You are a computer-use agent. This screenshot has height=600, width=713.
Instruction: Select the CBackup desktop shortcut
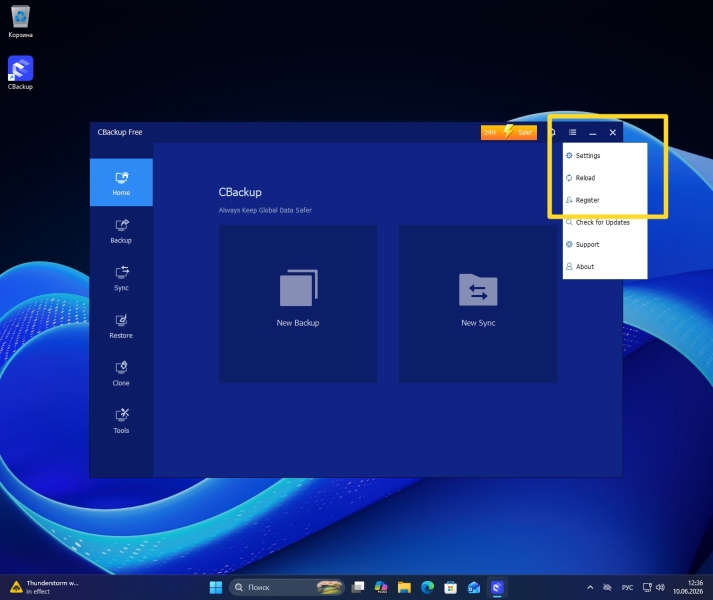coord(20,73)
